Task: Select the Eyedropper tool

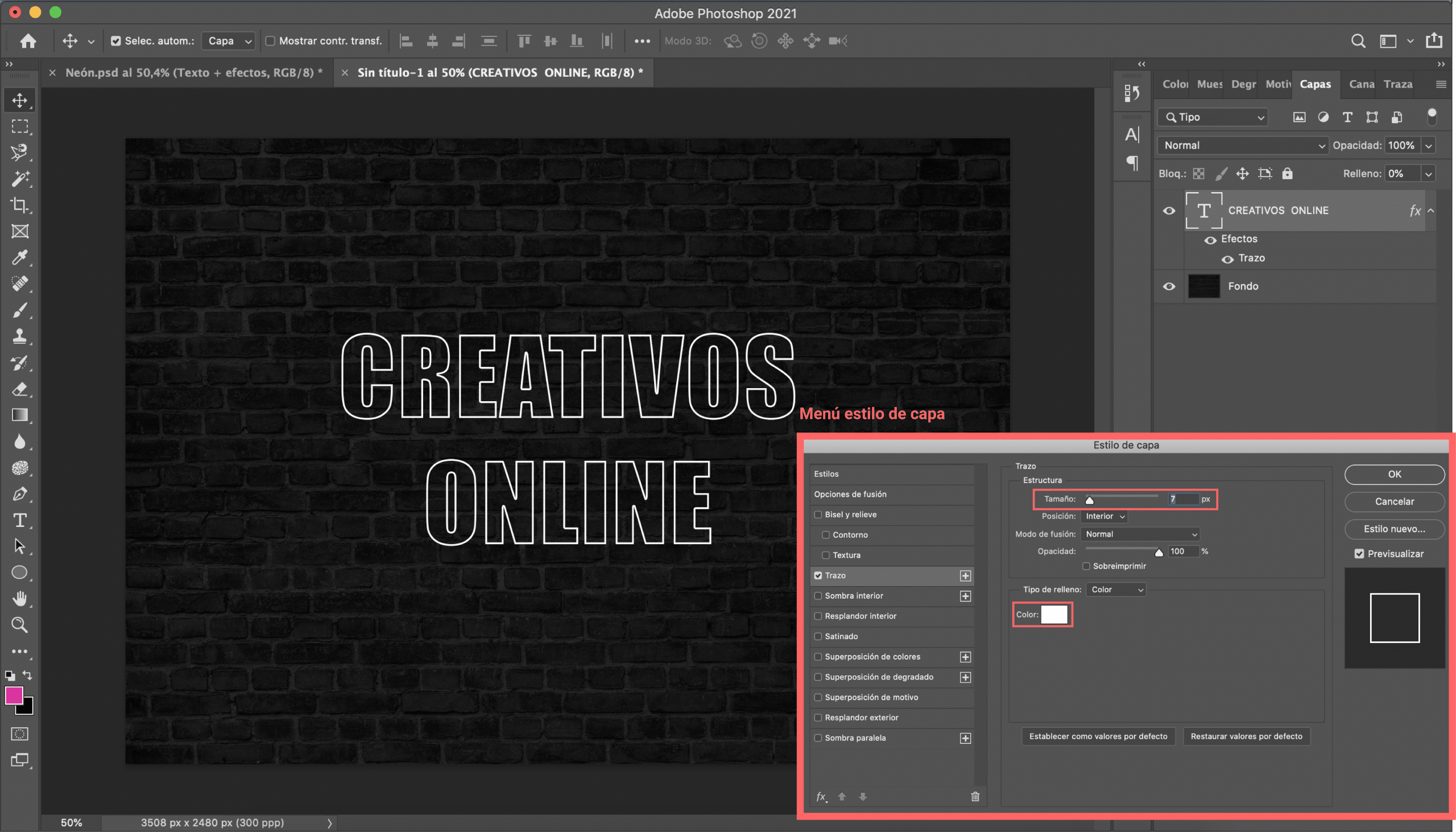Action: [19, 257]
